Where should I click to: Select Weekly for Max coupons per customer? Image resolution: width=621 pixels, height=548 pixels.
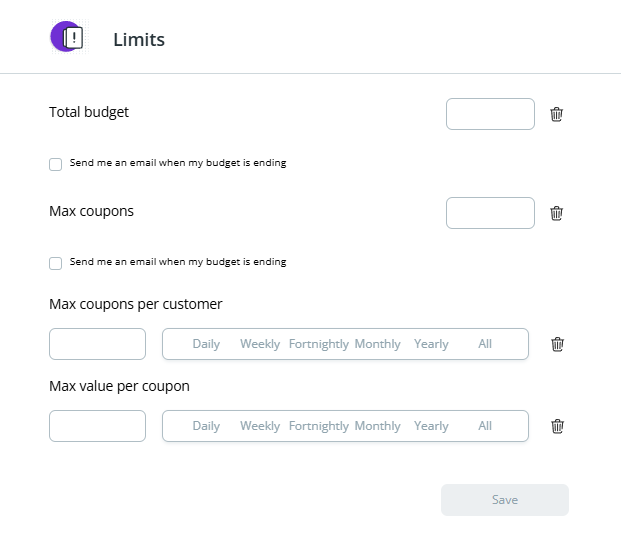click(x=260, y=344)
